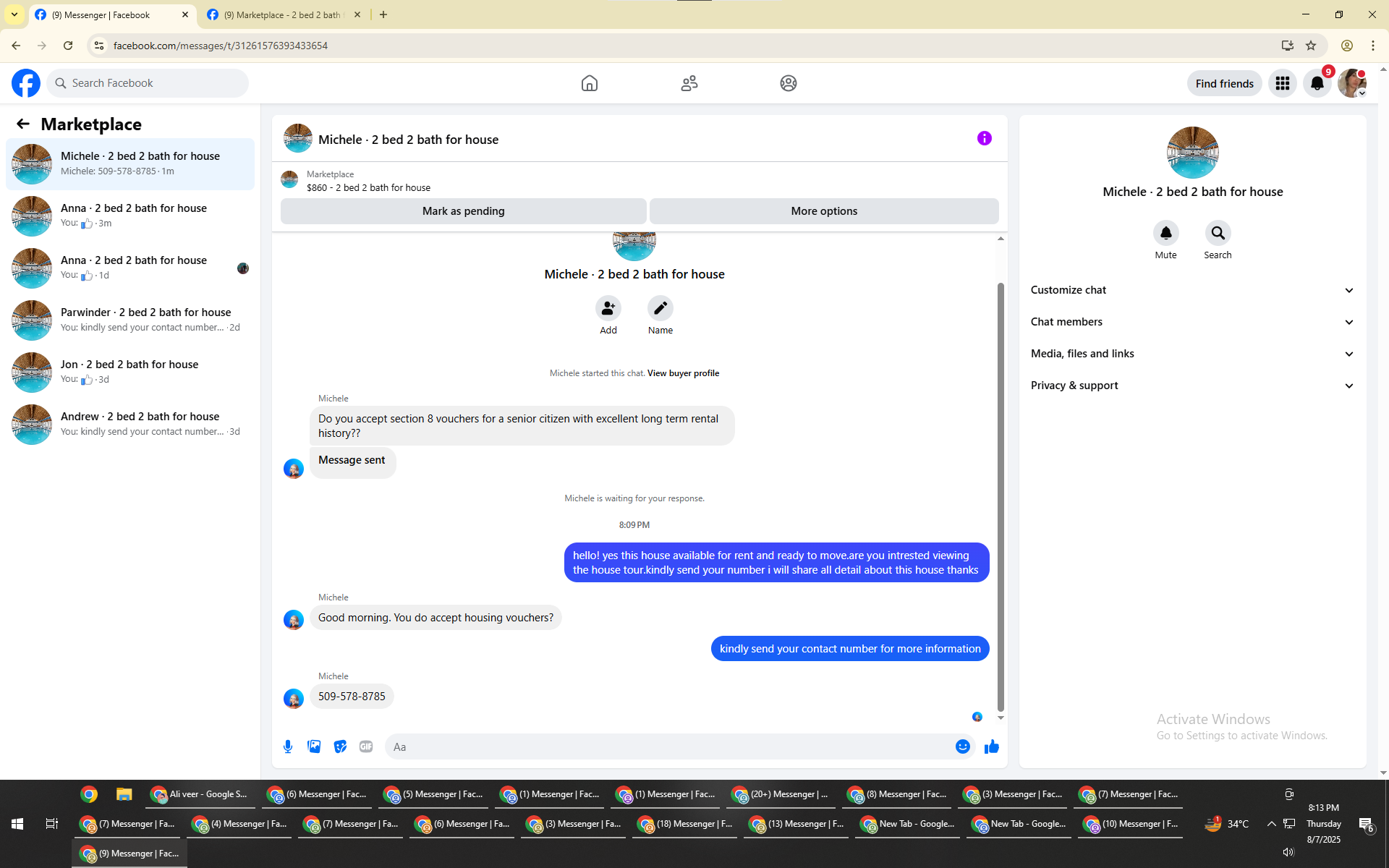1389x868 pixels.
Task: Go back from Marketplace chats list
Action: 23,124
